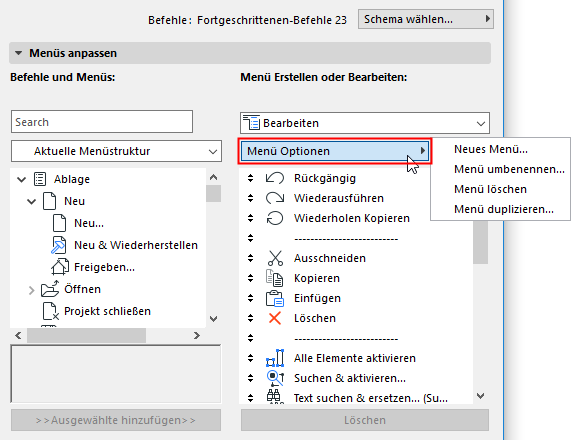Select Alle Elemente aktivieren in the menu list
The image size is (572, 440).
[x=355, y=358]
